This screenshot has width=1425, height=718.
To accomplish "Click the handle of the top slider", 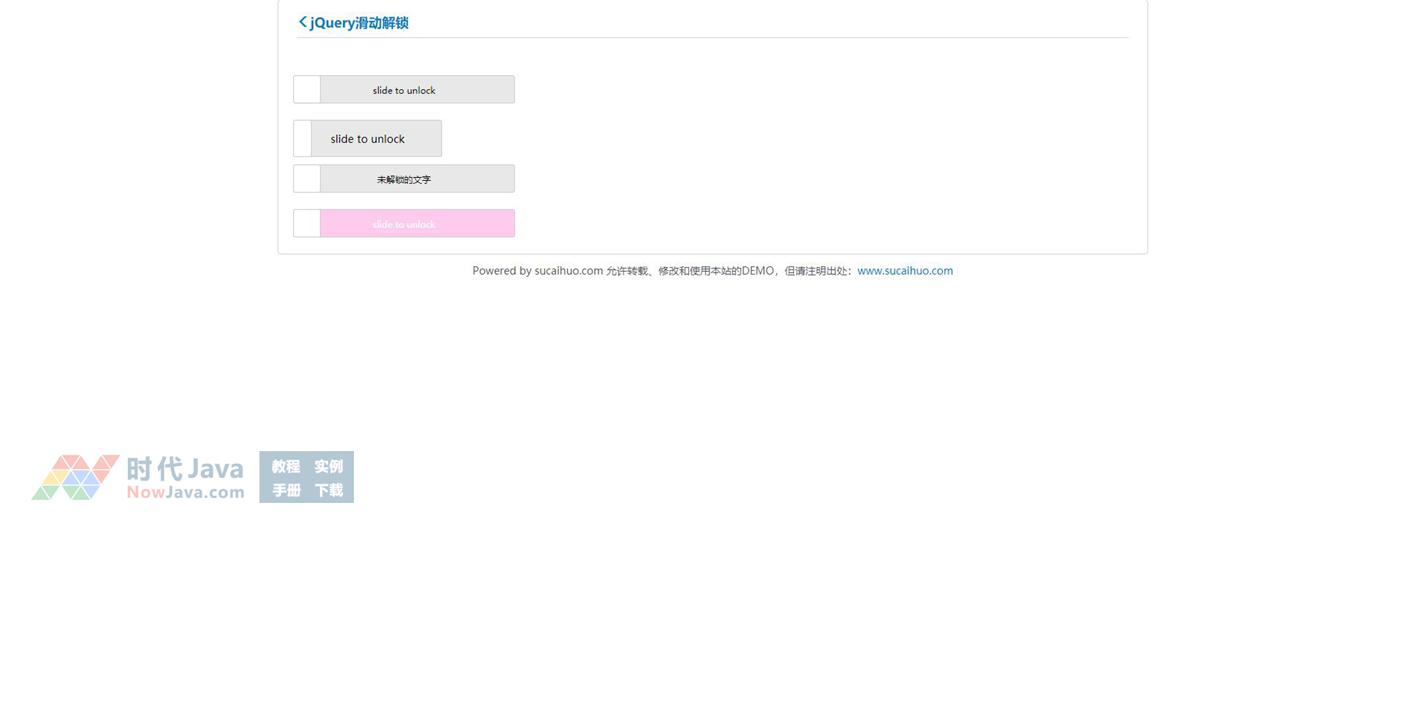I will click(307, 89).
